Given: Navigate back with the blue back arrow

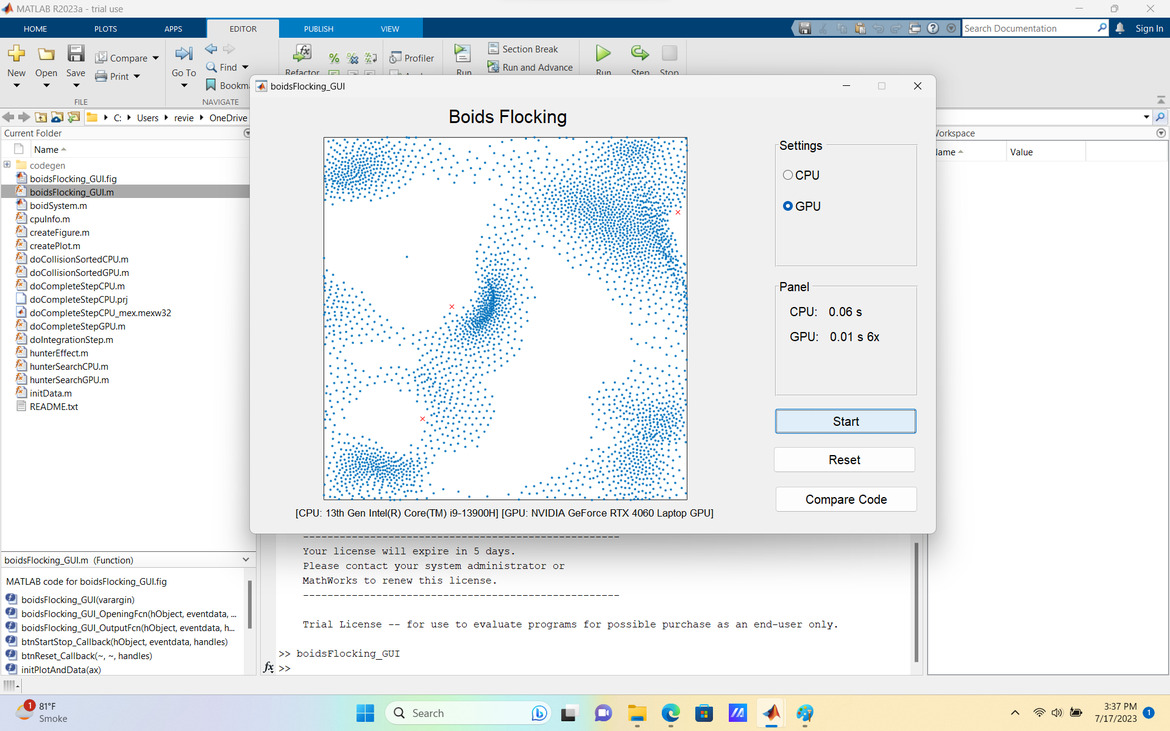Looking at the screenshot, I should [x=211, y=49].
